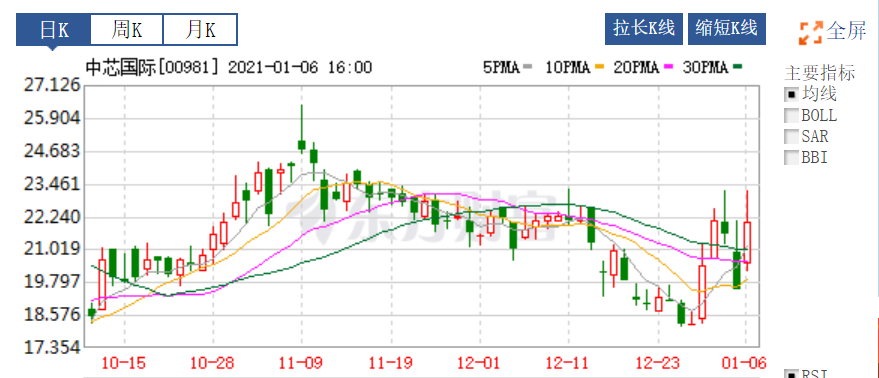Click the 主要指标 heading text
Screen dimensions: 879x378
pos(820,73)
